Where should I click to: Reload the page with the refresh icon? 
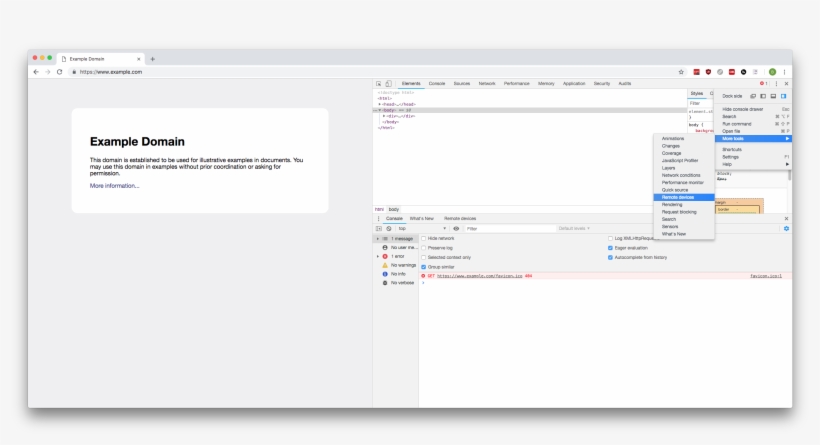[x=59, y=72]
